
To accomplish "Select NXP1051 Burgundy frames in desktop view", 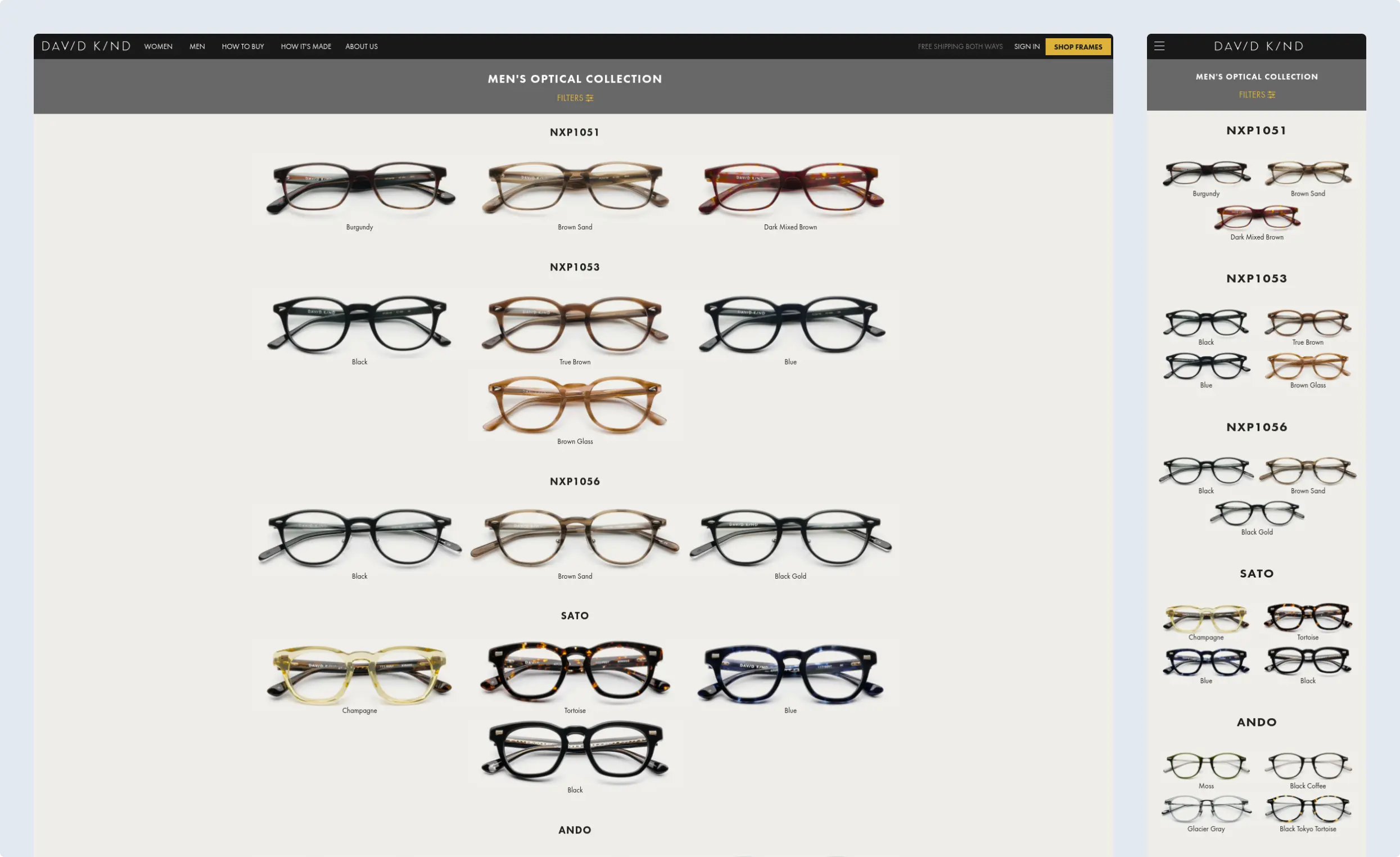I will pos(360,190).
